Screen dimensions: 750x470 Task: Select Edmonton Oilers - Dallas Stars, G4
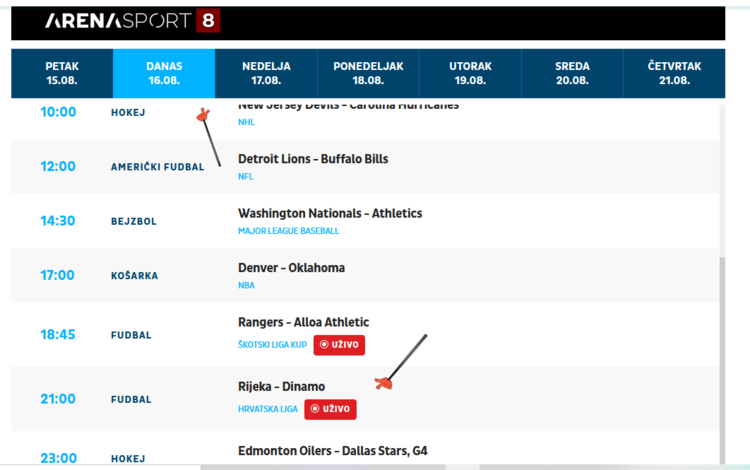(333, 451)
